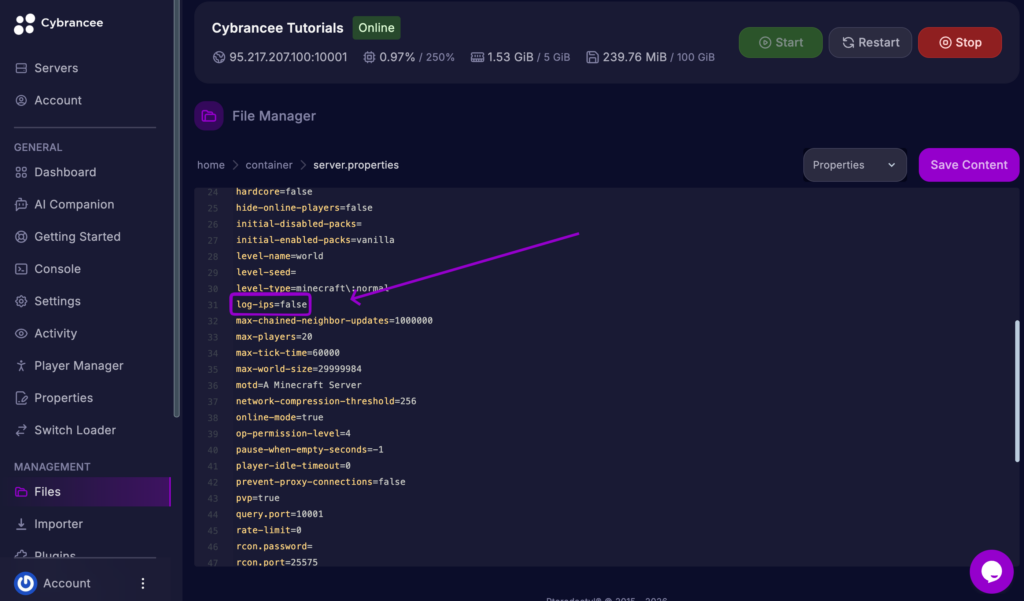The width and height of the screenshot is (1024, 601).
Task: Click the Getting Started lifebuoy icon
Action: (x=21, y=236)
